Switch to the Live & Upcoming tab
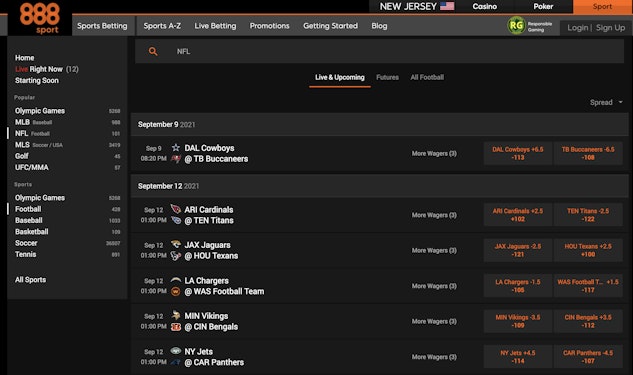The image size is (633, 375). click(340, 77)
